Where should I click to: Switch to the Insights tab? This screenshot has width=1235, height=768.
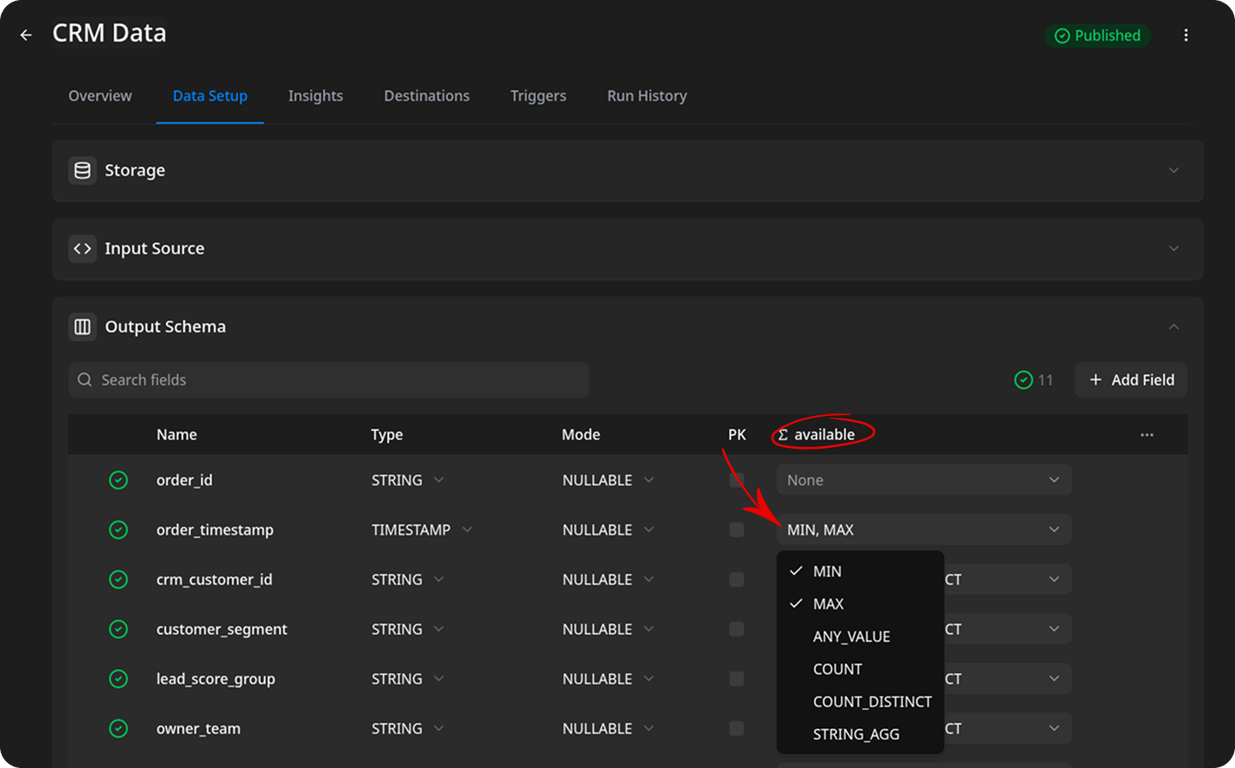click(316, 96)
